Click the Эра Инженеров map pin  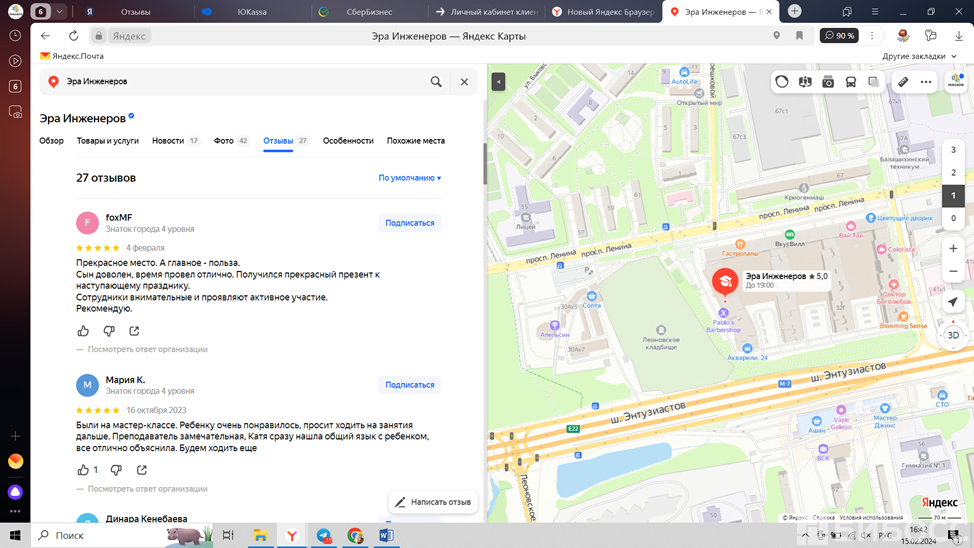point(724,281)
